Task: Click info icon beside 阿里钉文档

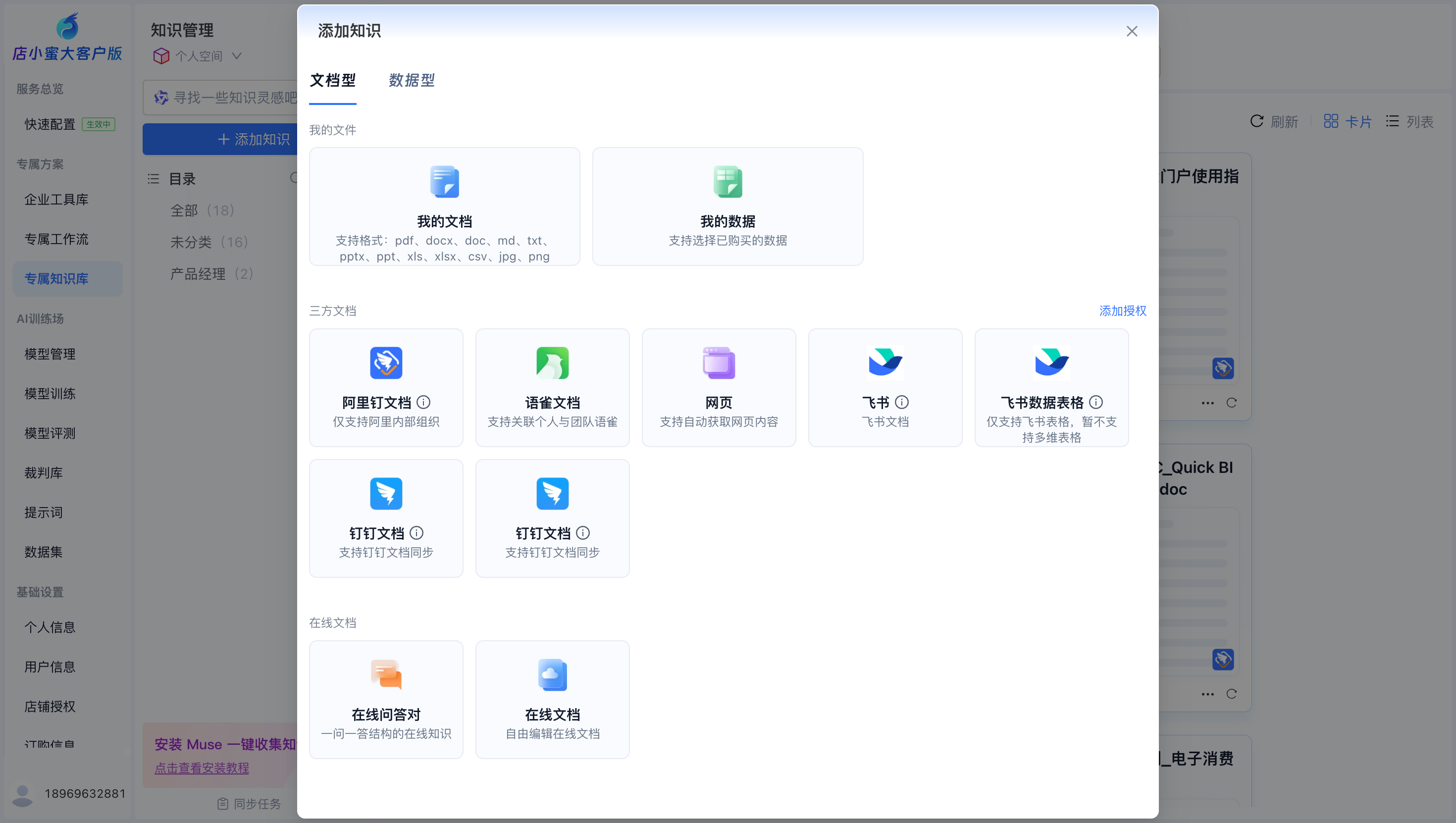Action: (x=423, y=403)
